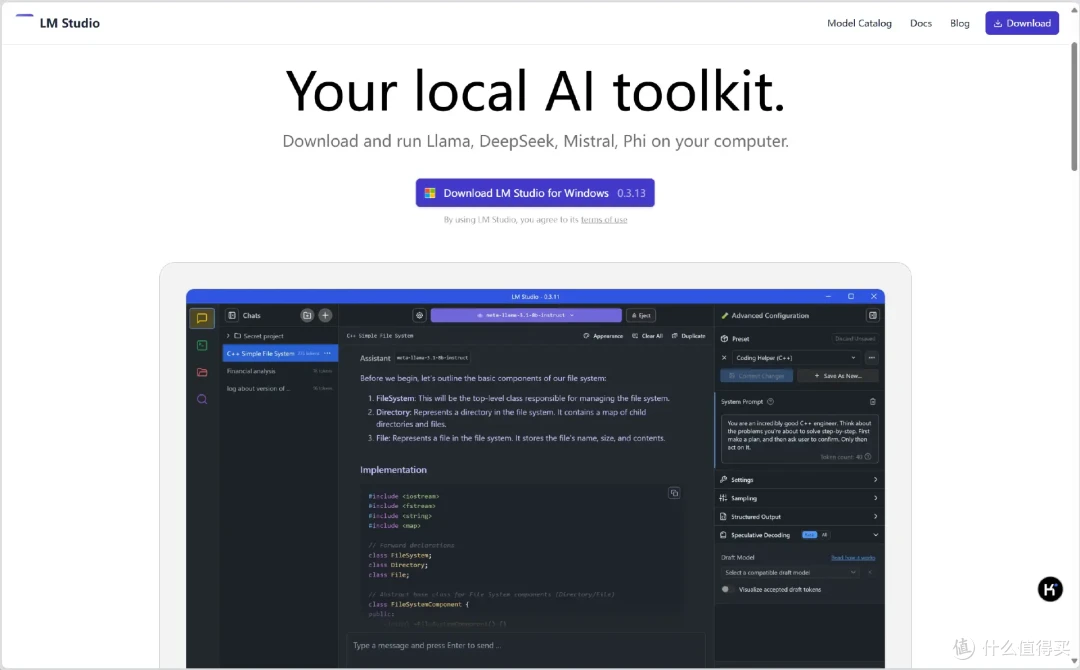Open the Model Catalog page

(x=859, y=23)
